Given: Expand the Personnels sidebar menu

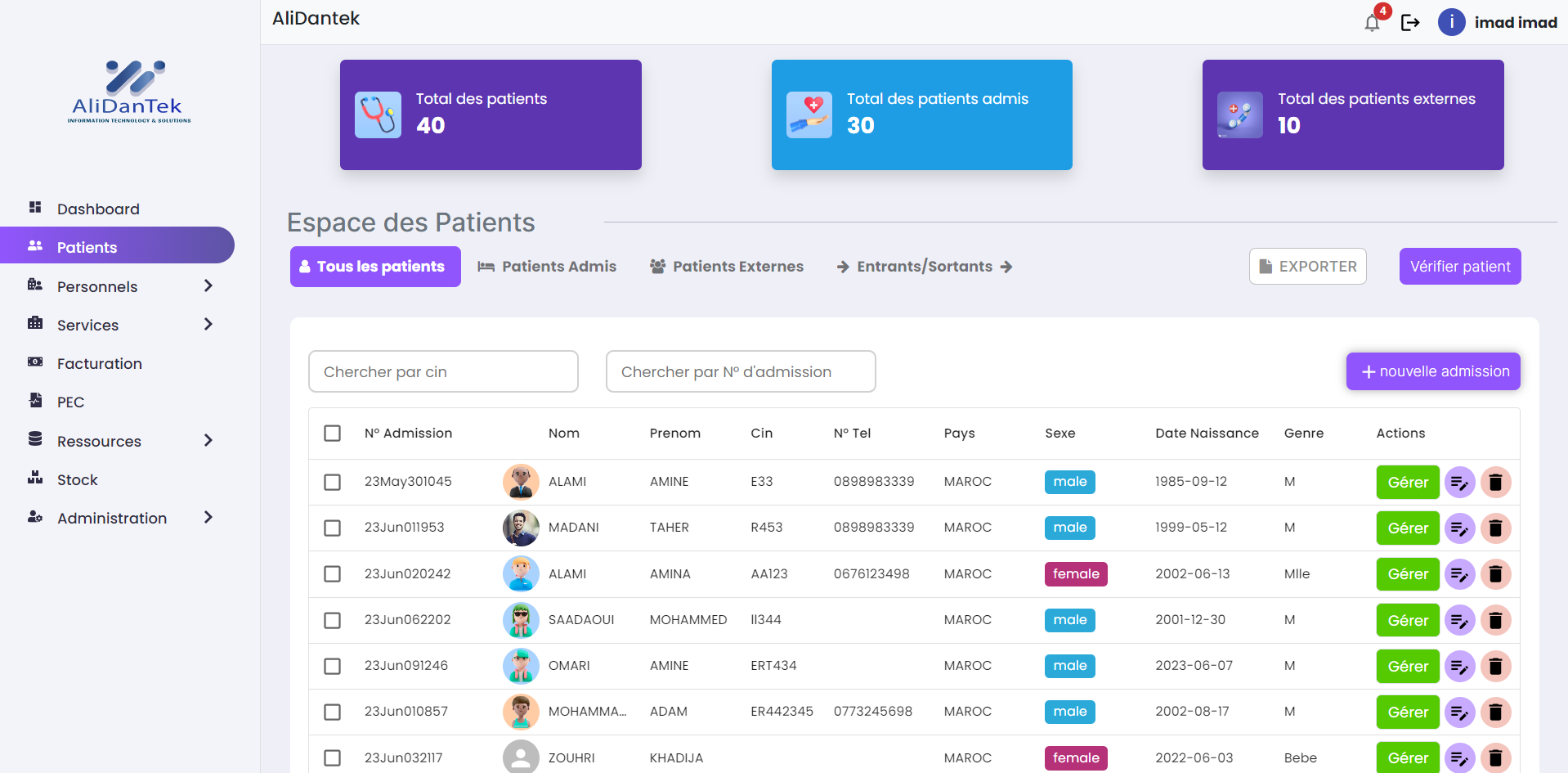Looking at the screenshot, I should coord(208,286).
